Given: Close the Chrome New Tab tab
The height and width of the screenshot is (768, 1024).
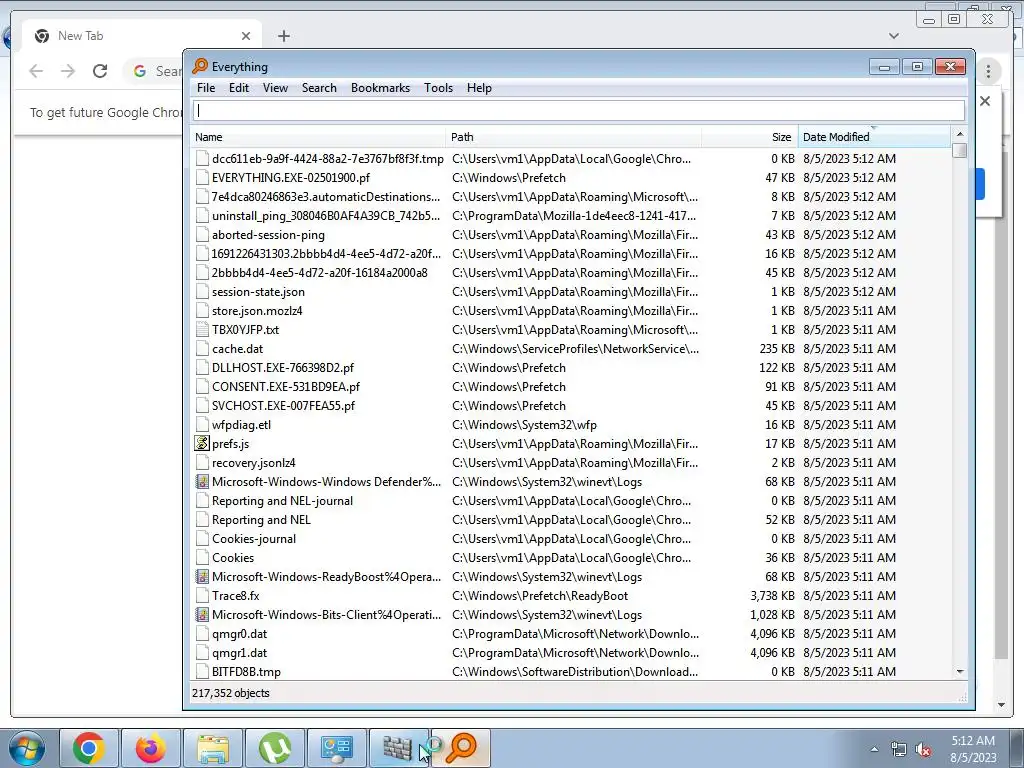Looking at the screenshot, I should (246, 36).
